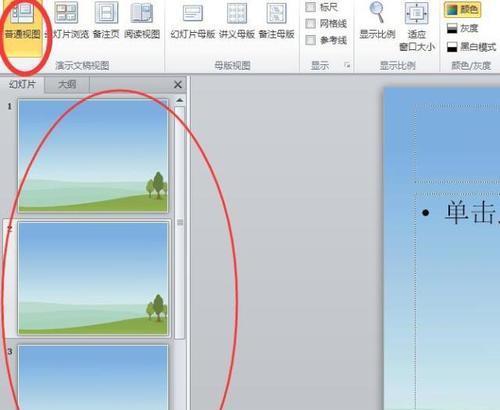The width and height of the screenshot is (500, 410).
Task: Open Notes Master (备注母版)
Action: click(x=277, y=21)
